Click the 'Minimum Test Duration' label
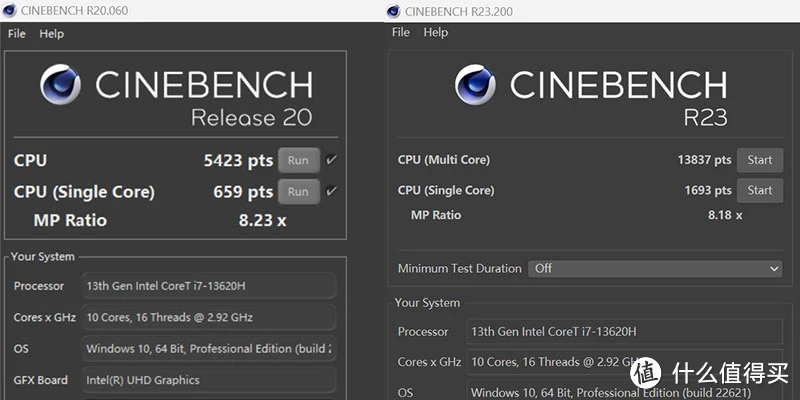800x400 pixels. [459, 268]
